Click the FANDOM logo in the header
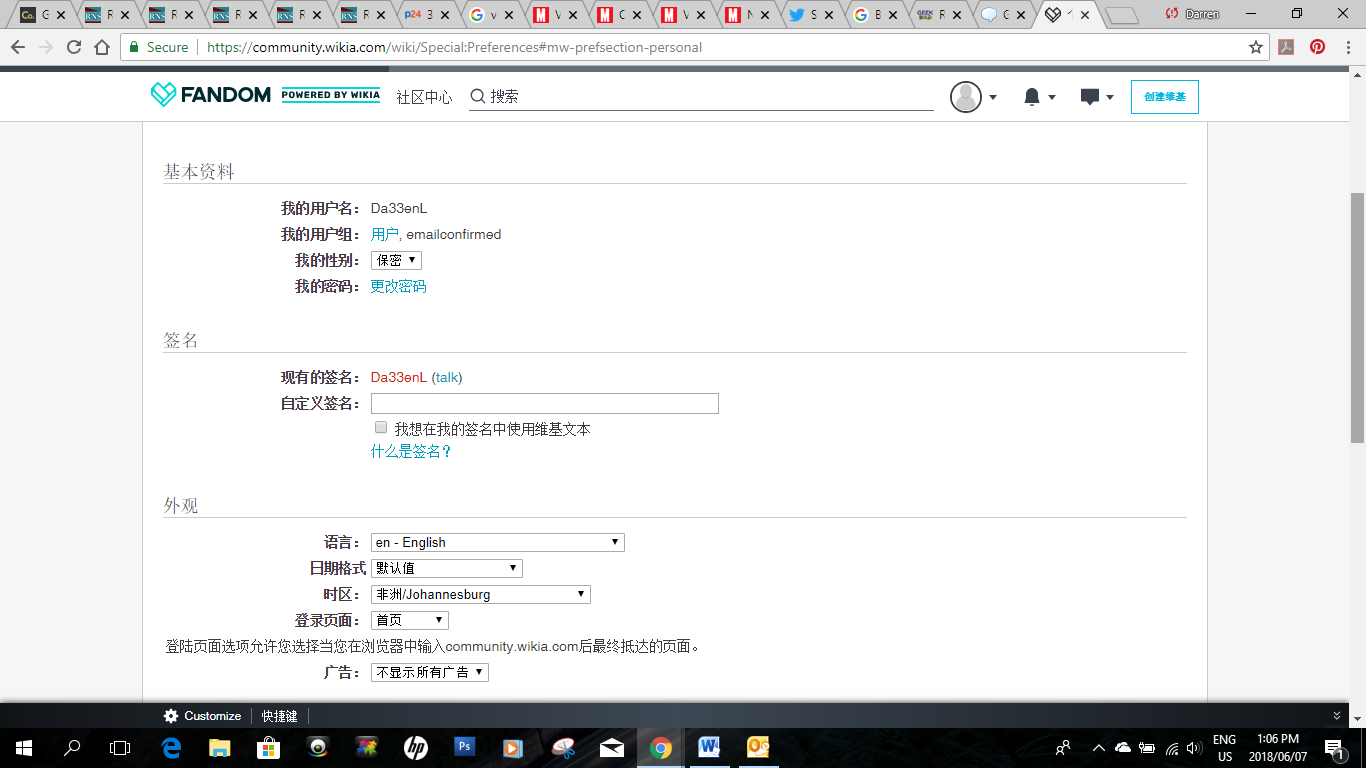This screenshot has width=1366, height=768. click(211, 95)
